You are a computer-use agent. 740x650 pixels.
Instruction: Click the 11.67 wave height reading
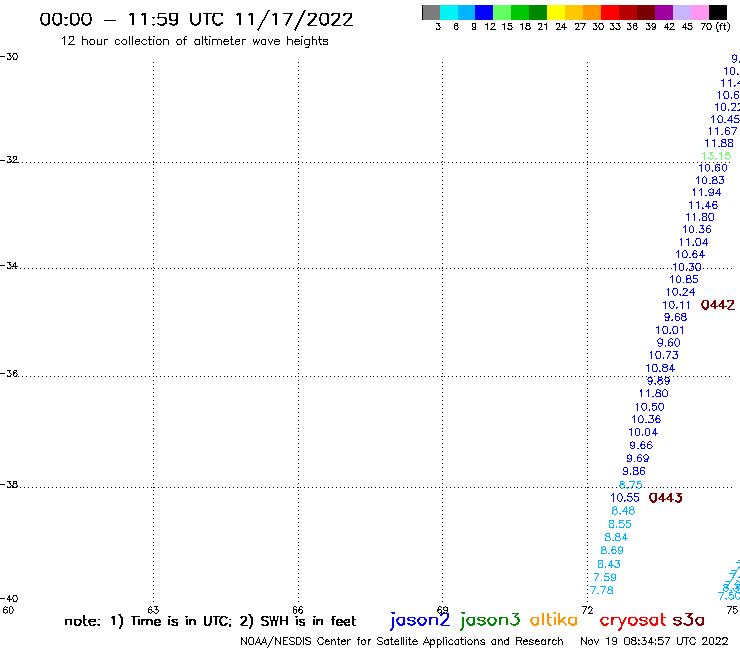pyautogui.click(x=723, y=131)
